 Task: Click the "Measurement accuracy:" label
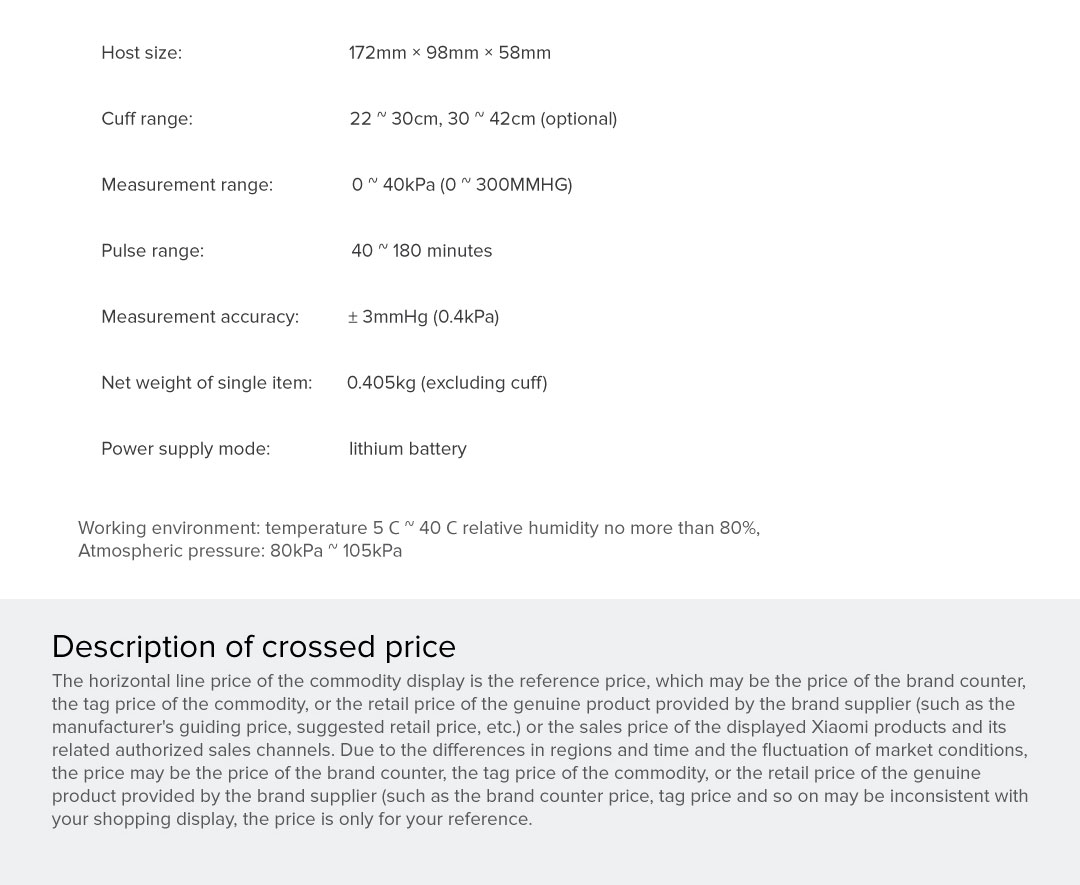click(200, 317)
